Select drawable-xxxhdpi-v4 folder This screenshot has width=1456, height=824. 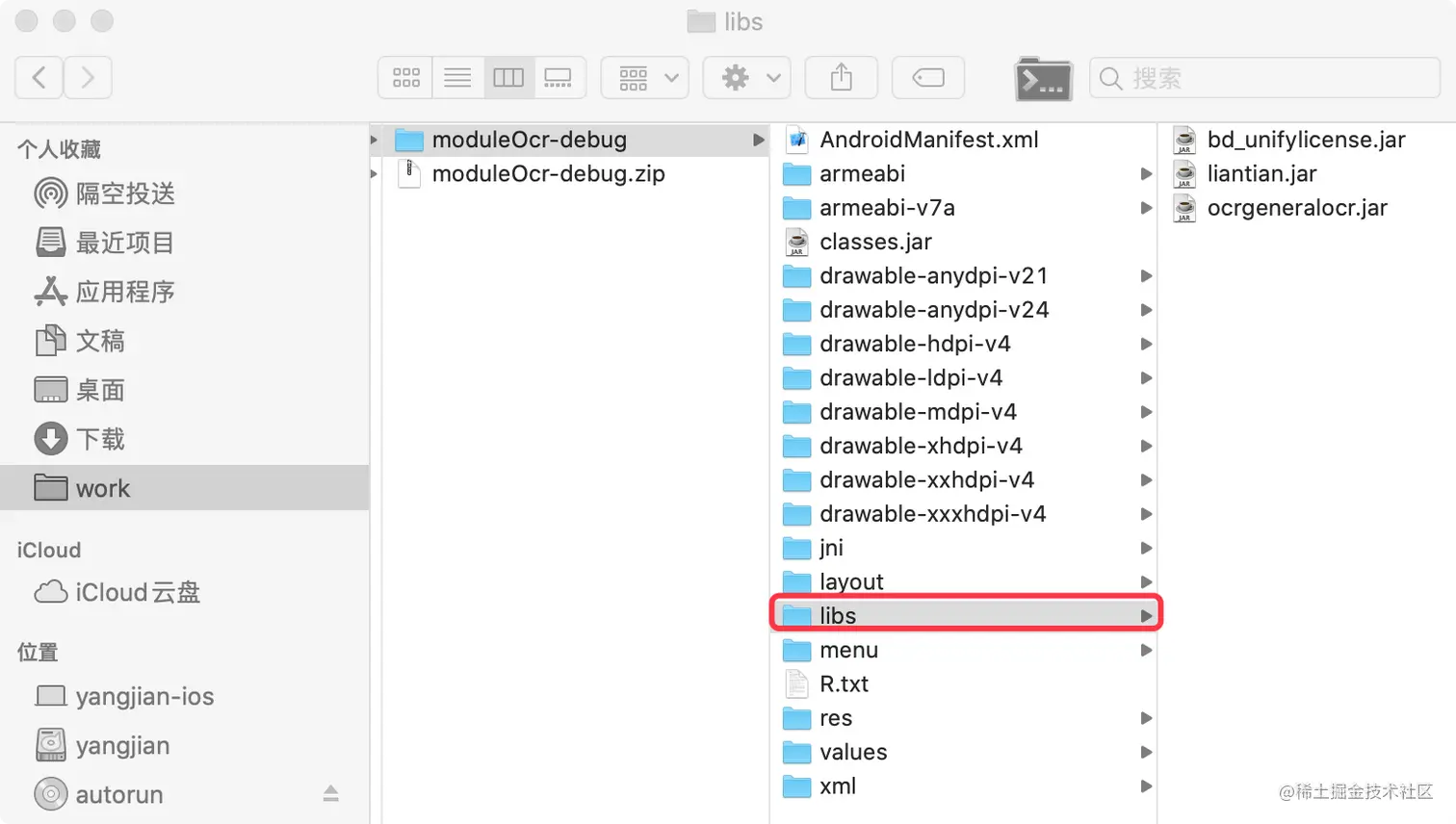coord(963,514)
